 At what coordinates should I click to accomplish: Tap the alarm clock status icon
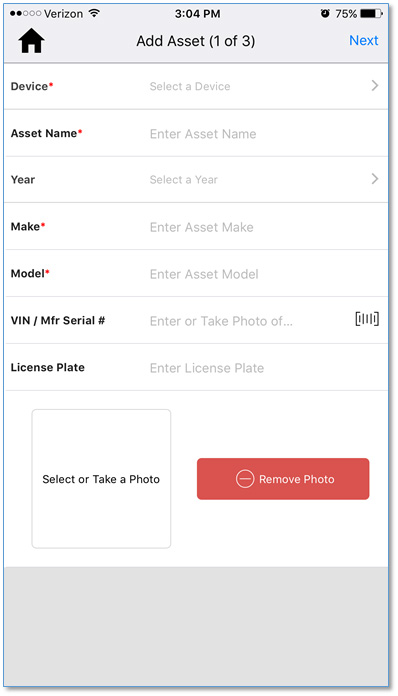point(325,14)
